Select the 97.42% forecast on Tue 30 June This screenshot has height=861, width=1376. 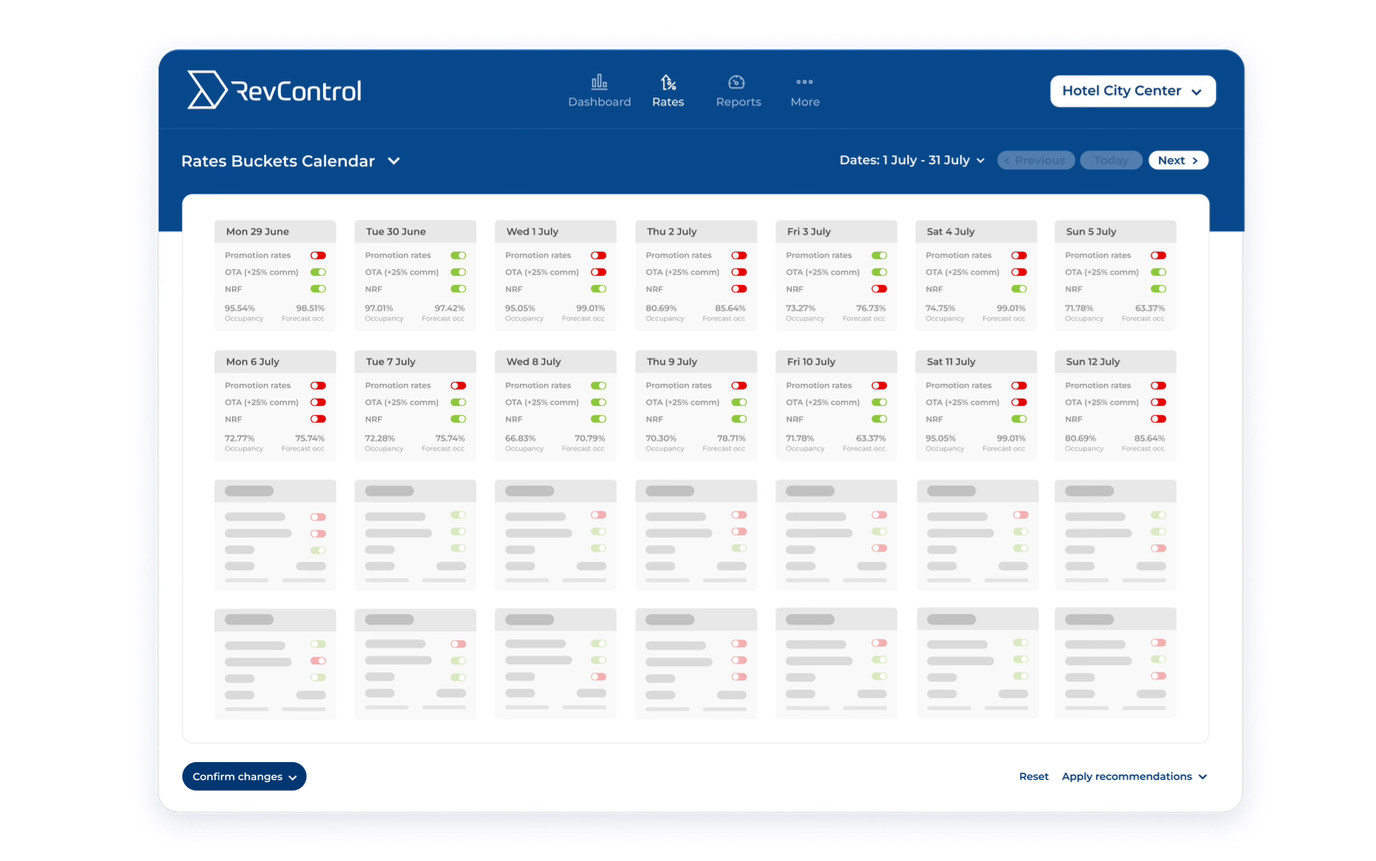[450, 309]
